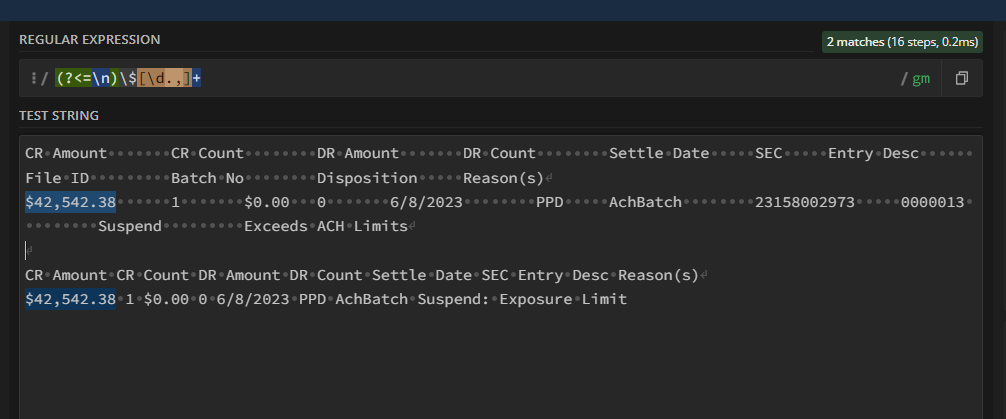Place cursor on the word Suspend
The image size is (1006, 419).
click(x=130, y=226)
